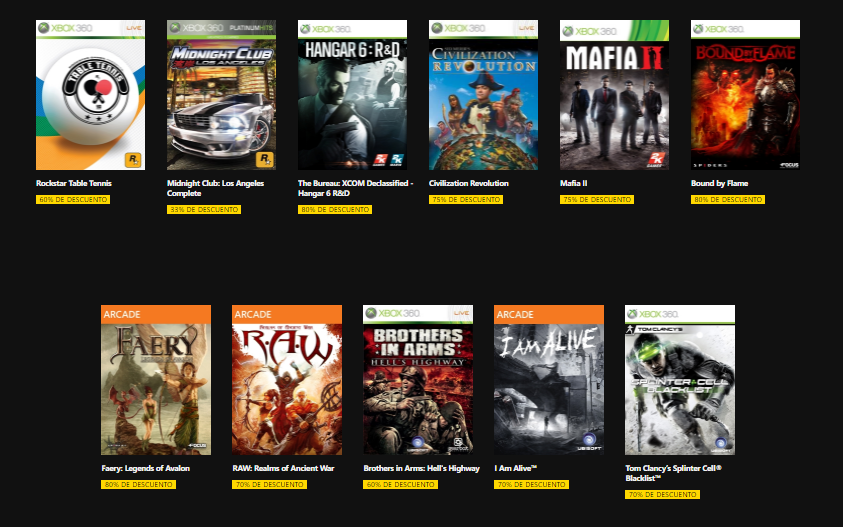Screen dimensions: 843x527
Task: Click the 33% de descuento badge
Action: pos(204,210)
